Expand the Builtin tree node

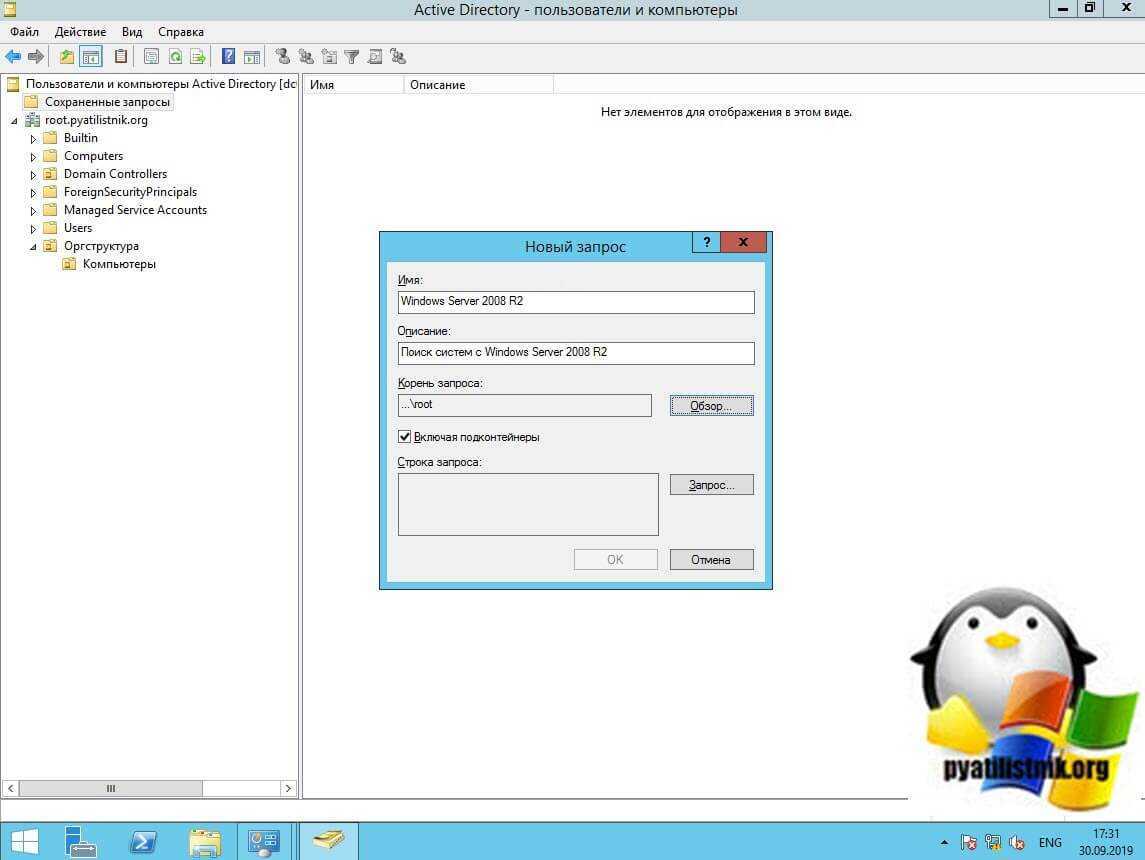click(x=33, y=138)
